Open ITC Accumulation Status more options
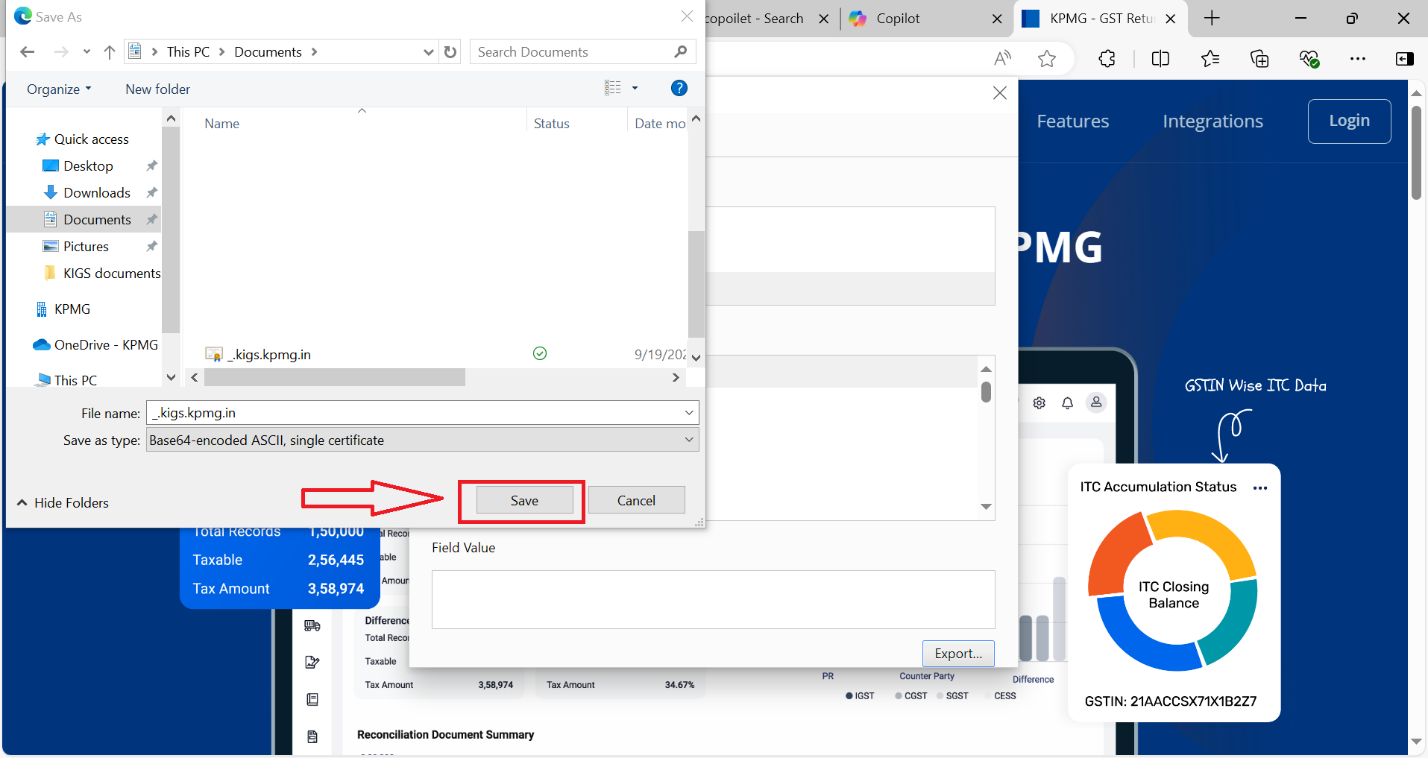The height and width of the screenshot is (758, 1428). (x=1260, y=487)
